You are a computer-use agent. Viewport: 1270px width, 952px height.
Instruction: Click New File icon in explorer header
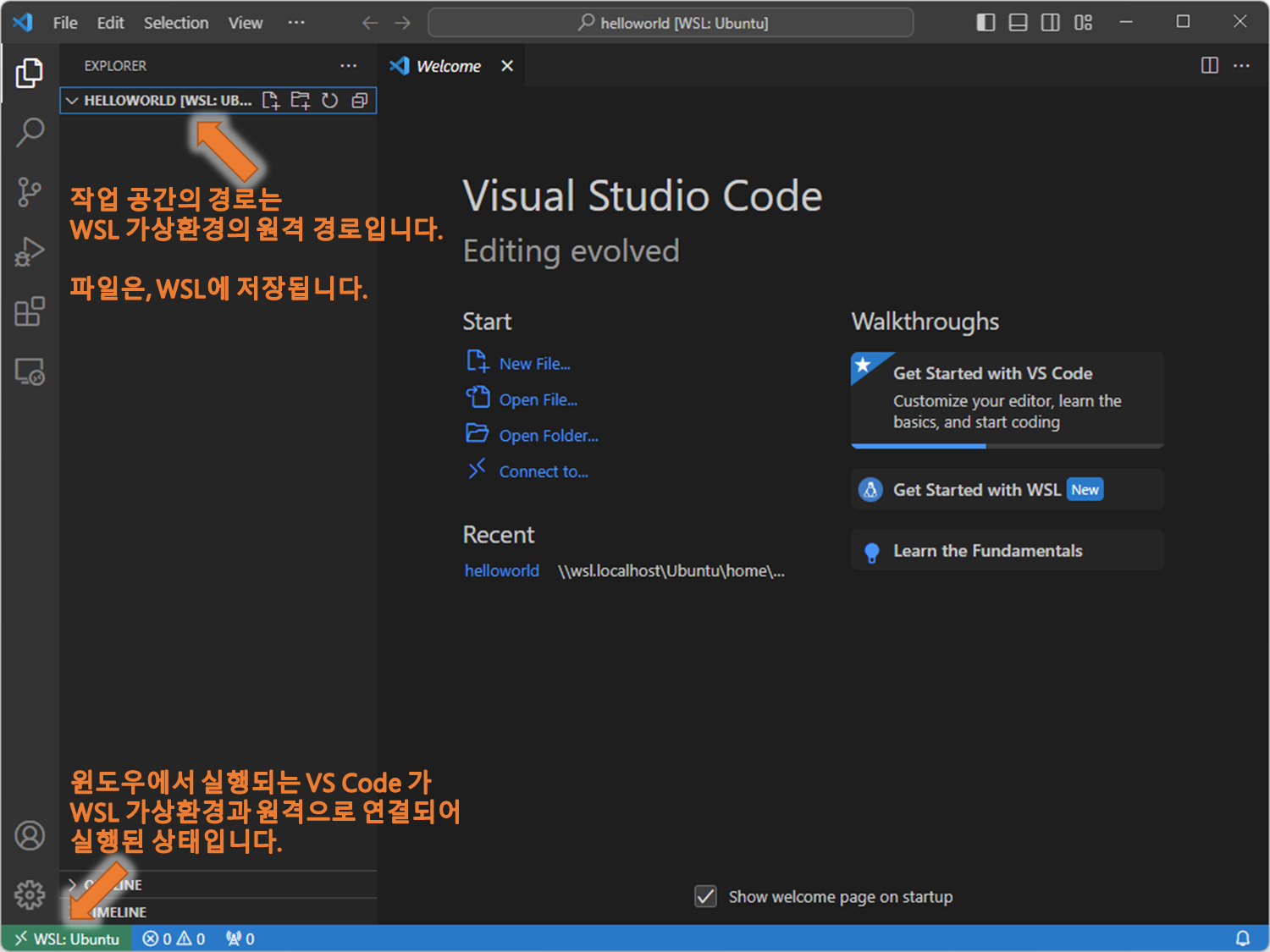(271, 101)
